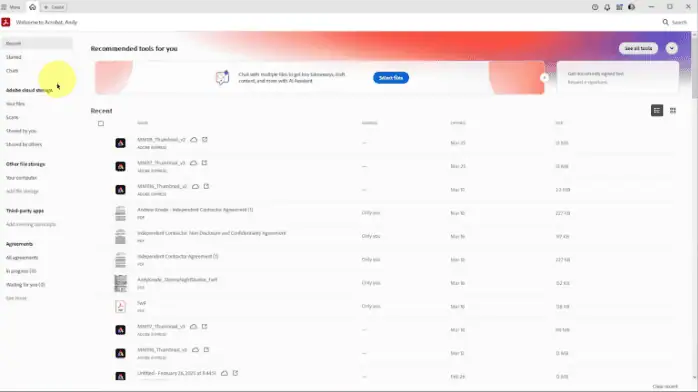Screen dimensions: 698x392
Task: Open the fw9 PDF file name
Action: 142,303
